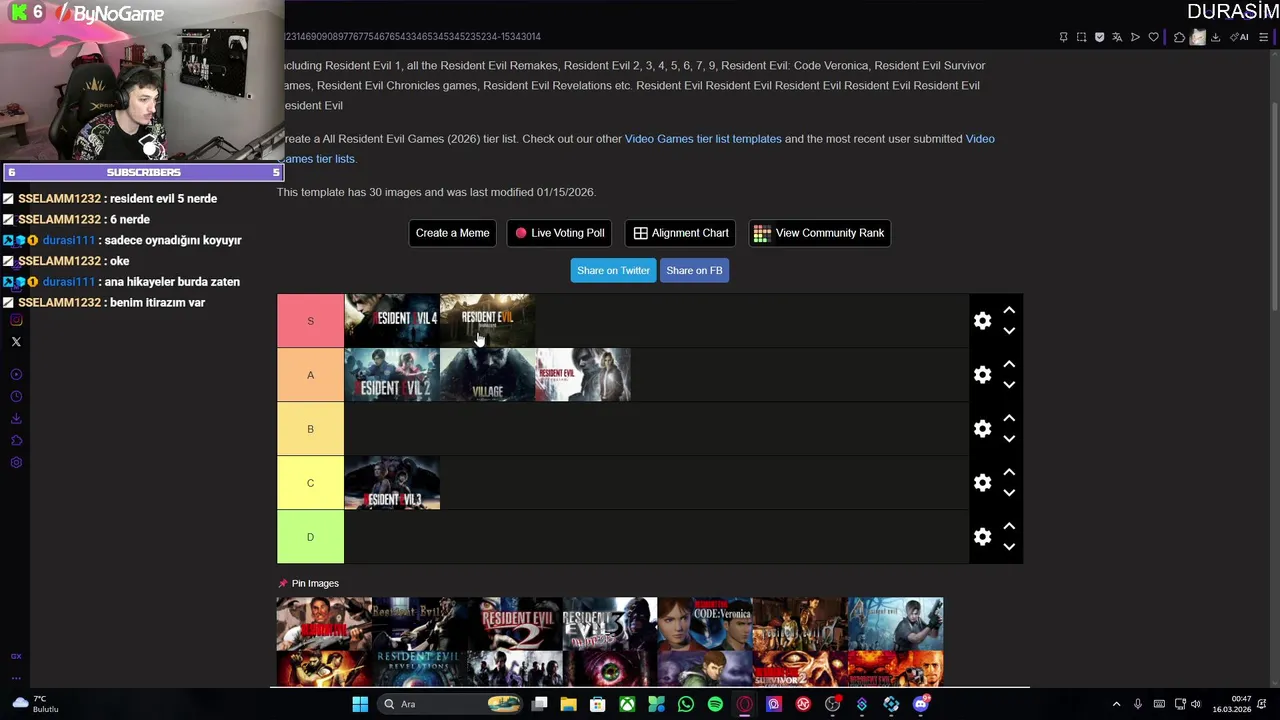Click the send/flow arrow icon
The image size is (1280, 720).
point(1135,37)
